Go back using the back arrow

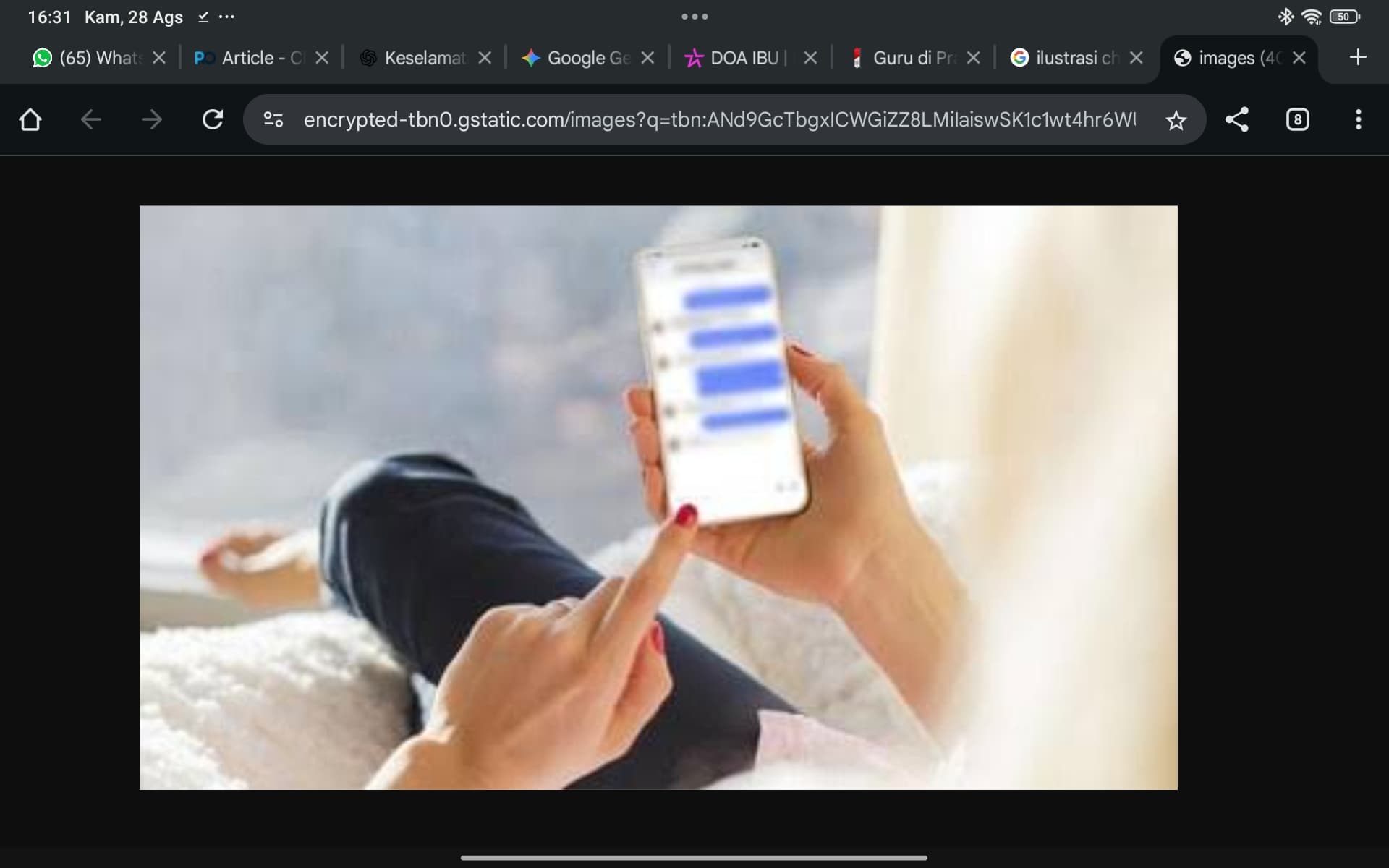pos(90,119)
